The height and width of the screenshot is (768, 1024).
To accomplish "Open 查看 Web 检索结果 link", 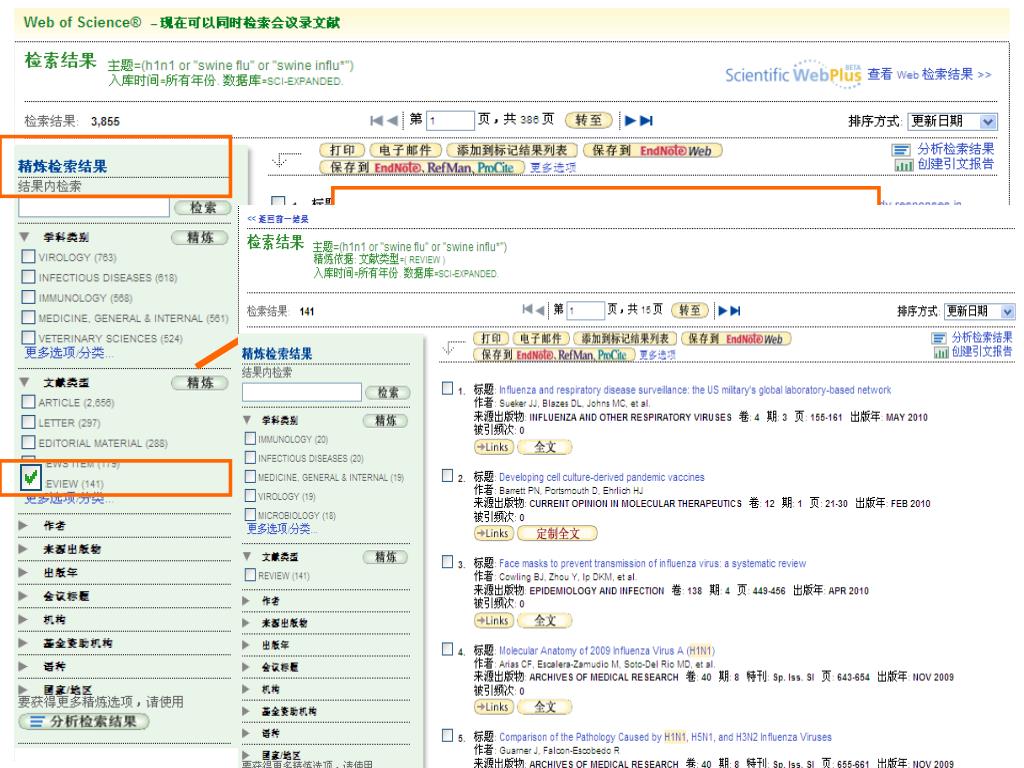I will coord(929,74).
